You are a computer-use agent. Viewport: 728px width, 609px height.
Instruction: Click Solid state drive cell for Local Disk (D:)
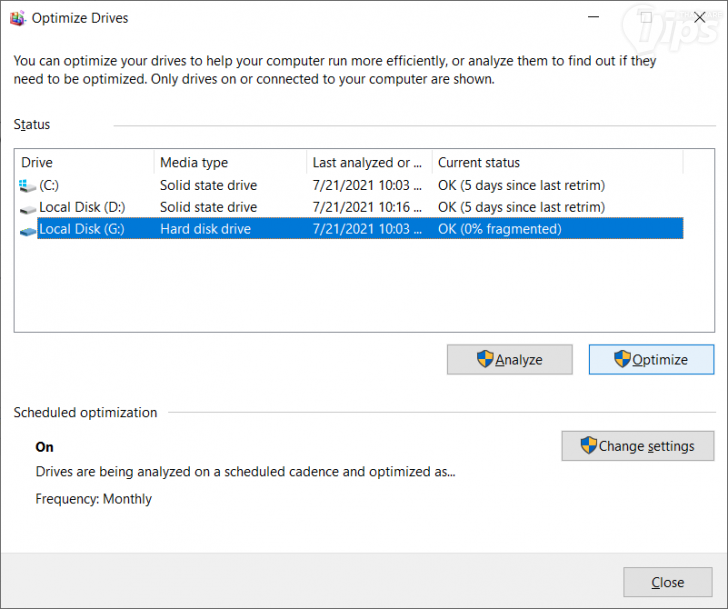click(x=208, y=207)
